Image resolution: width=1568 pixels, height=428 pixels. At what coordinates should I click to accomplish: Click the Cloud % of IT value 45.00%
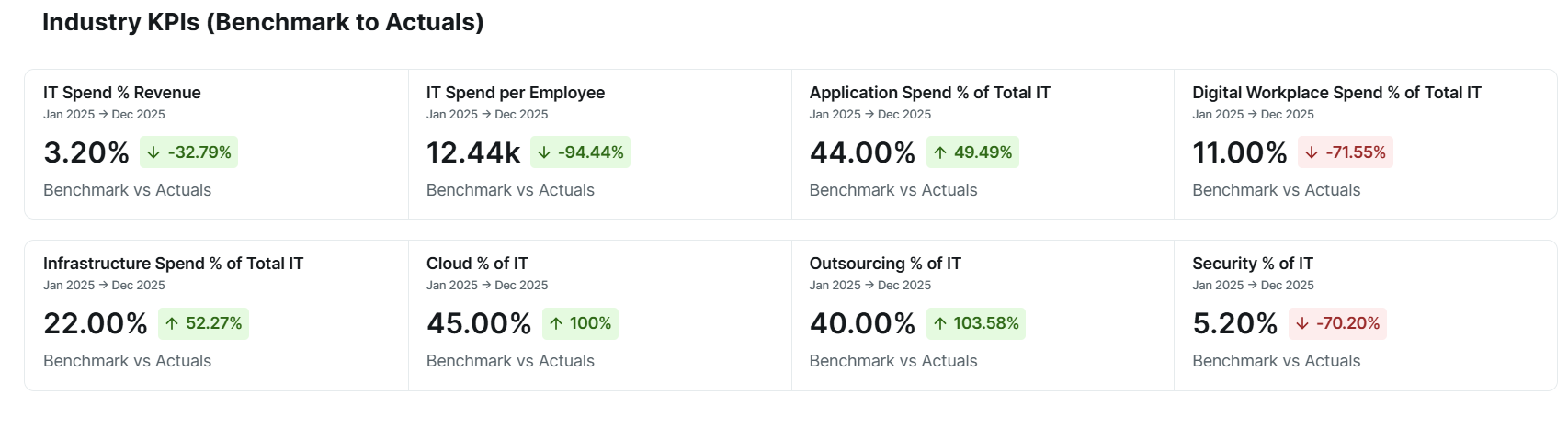point(479,323)
